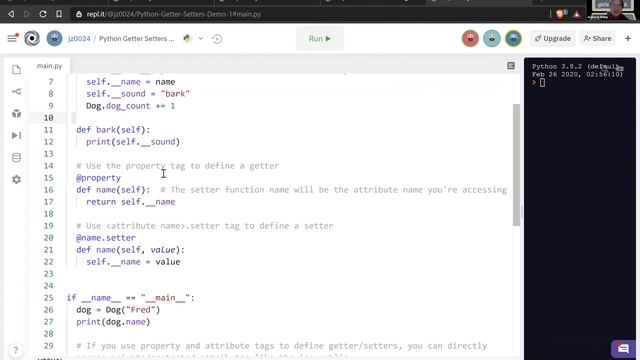Expand the repl info dropdown chevron
This screenshot has width=640, height=360.
pyautogui.click(x=200, y=38)
